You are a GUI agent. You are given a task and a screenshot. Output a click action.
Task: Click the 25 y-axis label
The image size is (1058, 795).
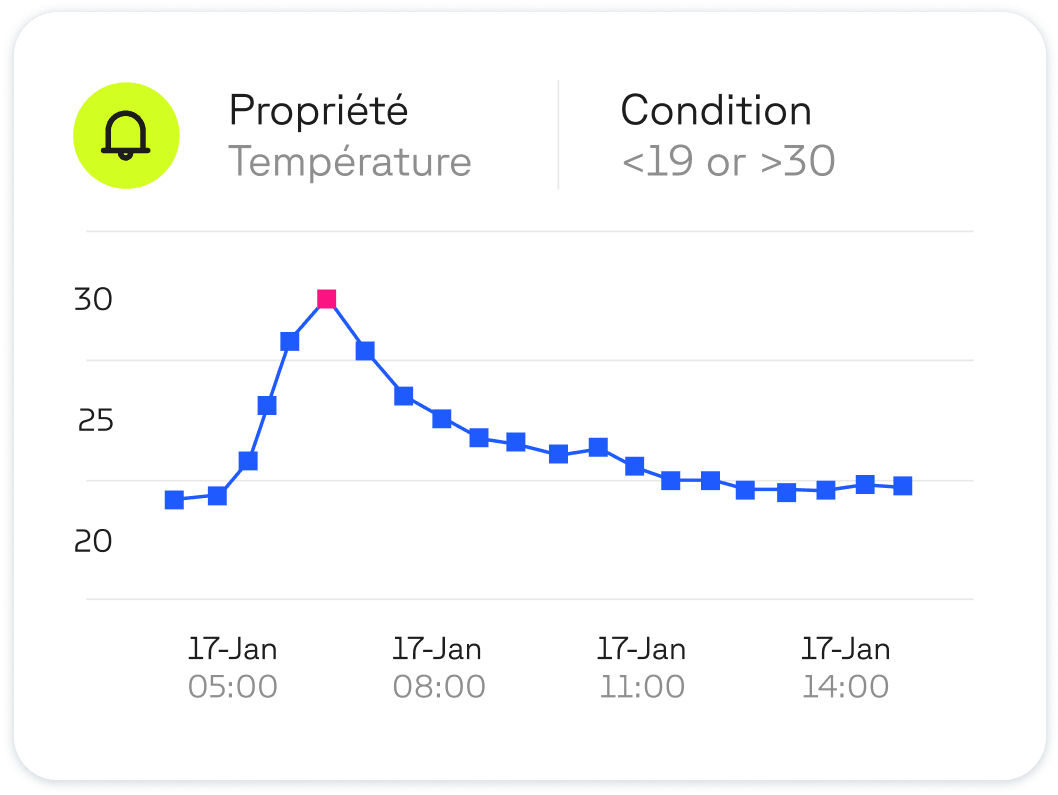point(95,421)
